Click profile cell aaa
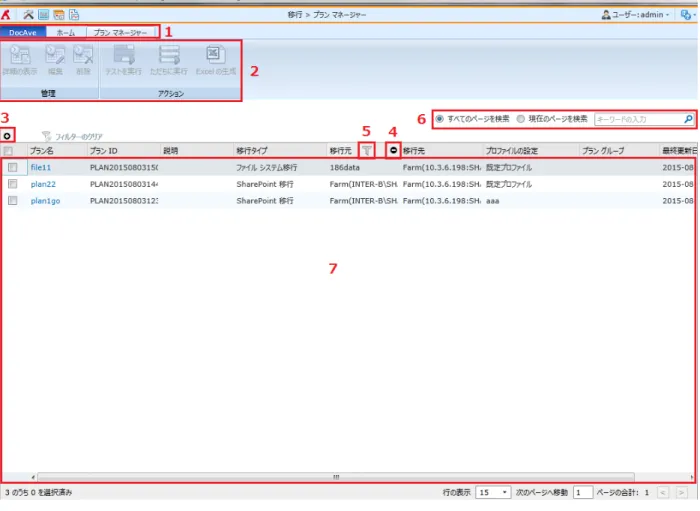The height and width of the screenshot is (511, 700). (492, 201)
